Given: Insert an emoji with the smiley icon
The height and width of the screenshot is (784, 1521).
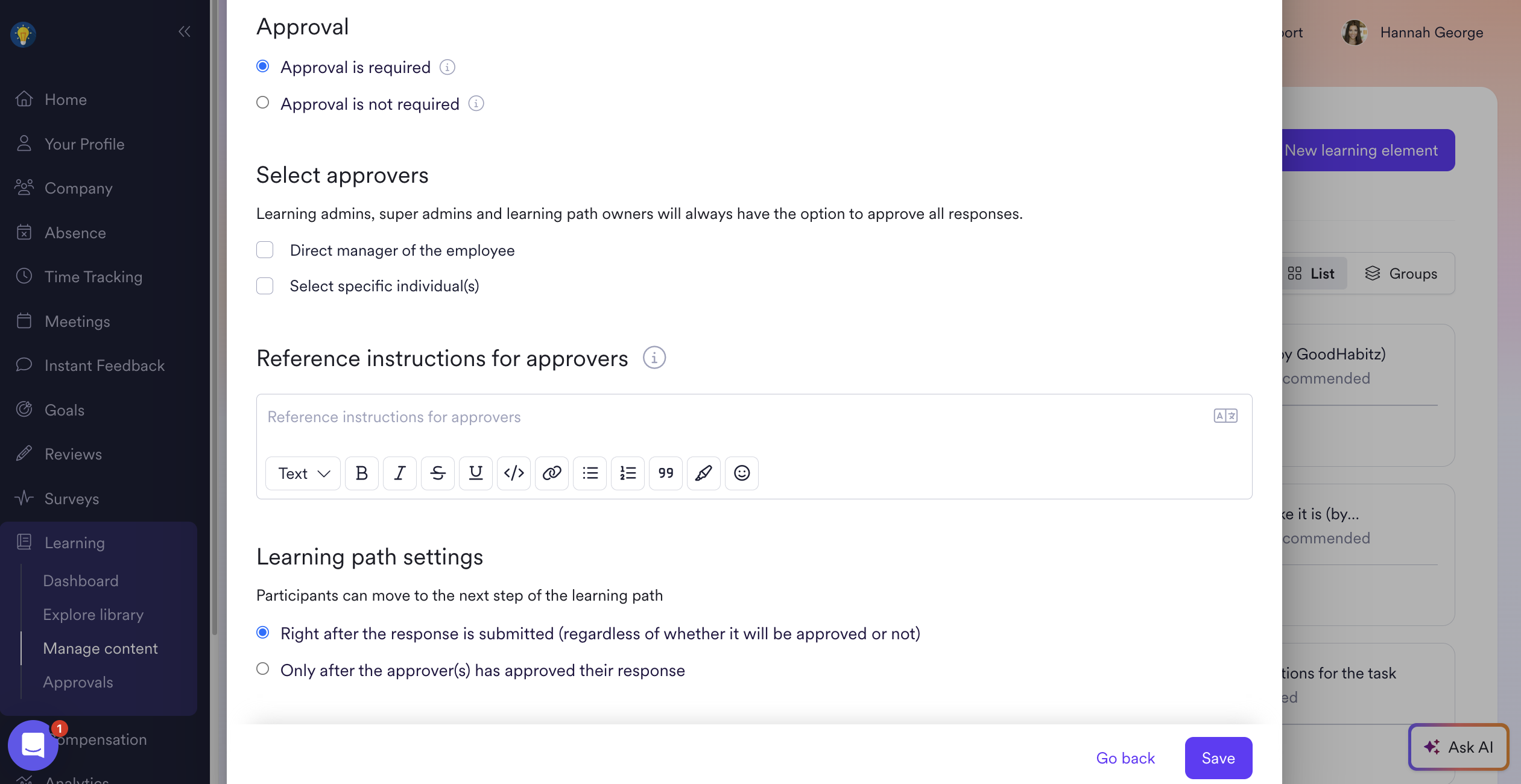Looking at the screenshot, I should click(x=742, y=473).
